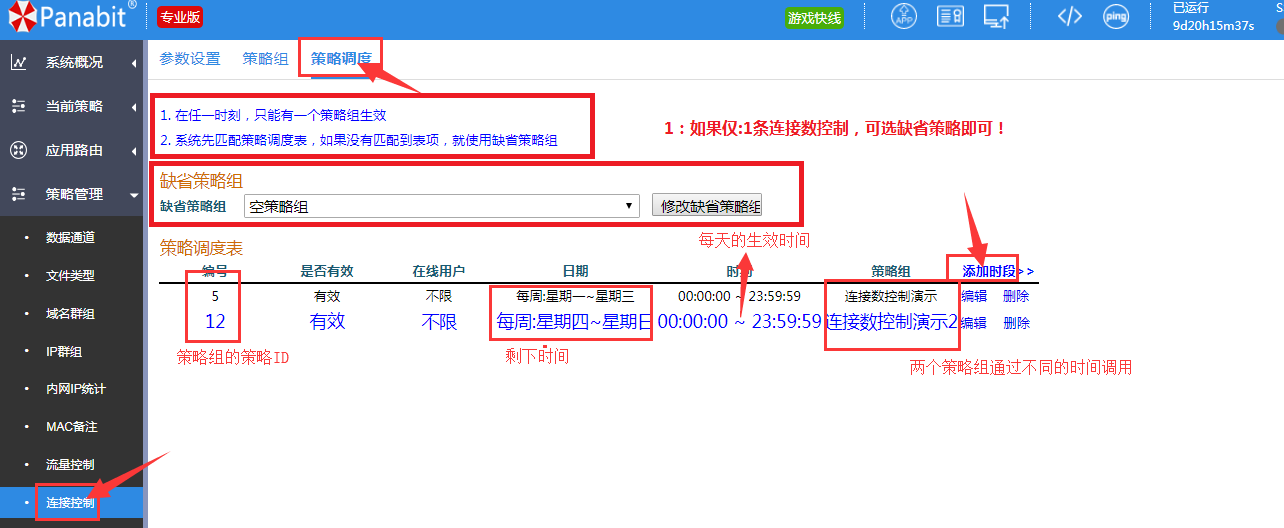Switch to the 参数设置 tab
Viewport: 1284px width, 528px height.
[190, 59]
